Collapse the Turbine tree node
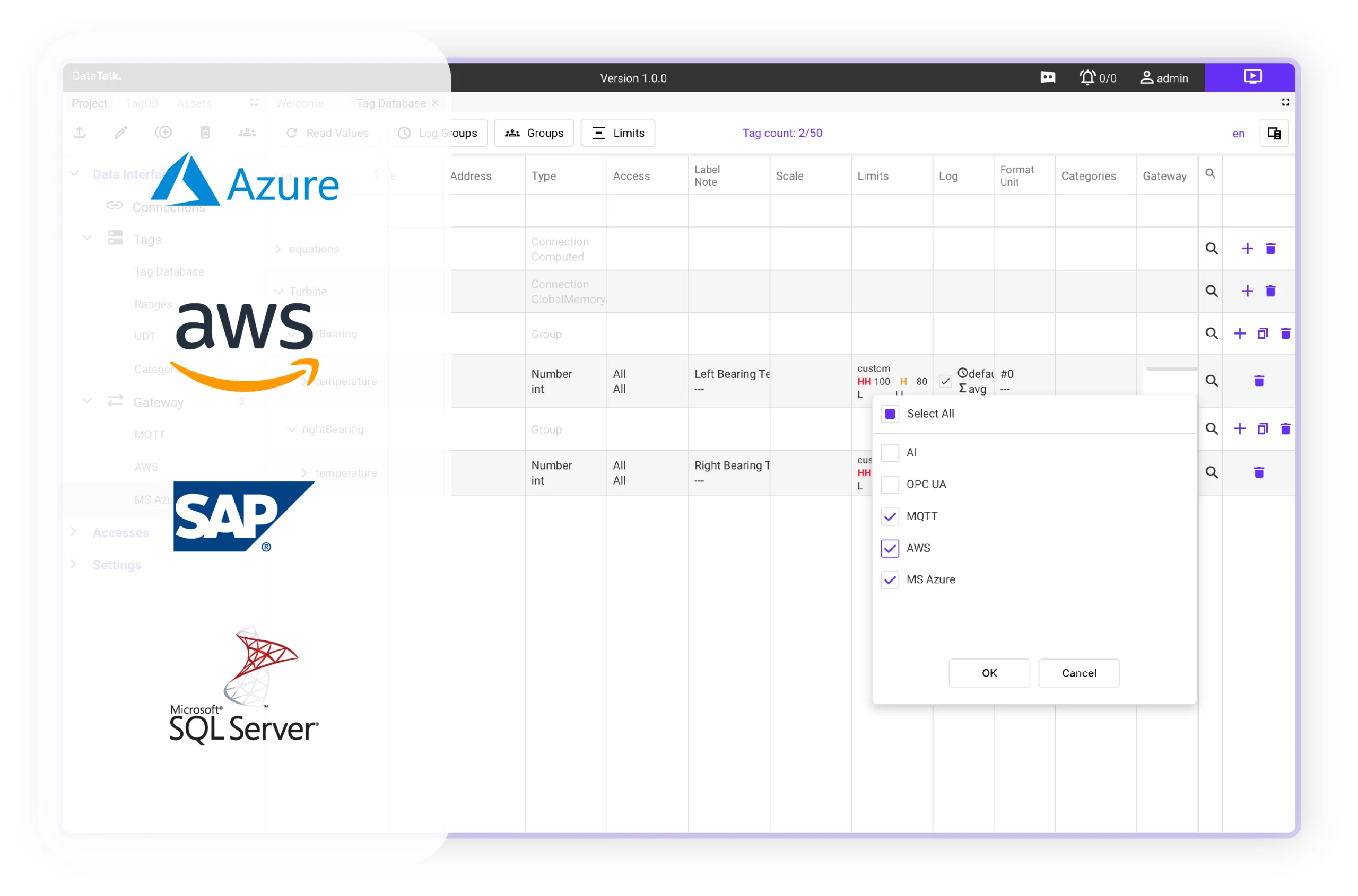This screenshot has width=1358, height=896. pos(278,292)
